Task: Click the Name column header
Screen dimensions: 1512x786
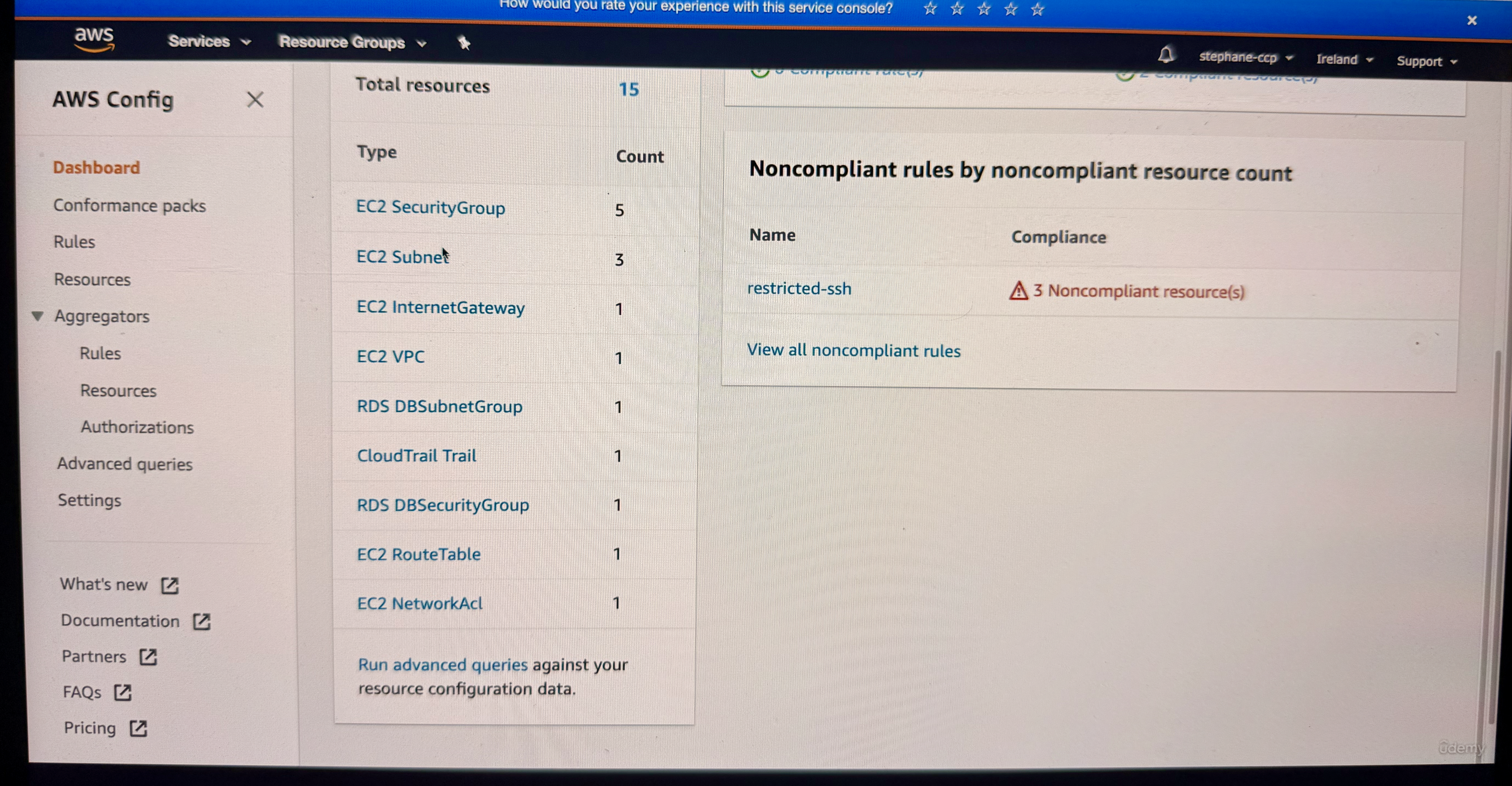Action: pos(772,235)
